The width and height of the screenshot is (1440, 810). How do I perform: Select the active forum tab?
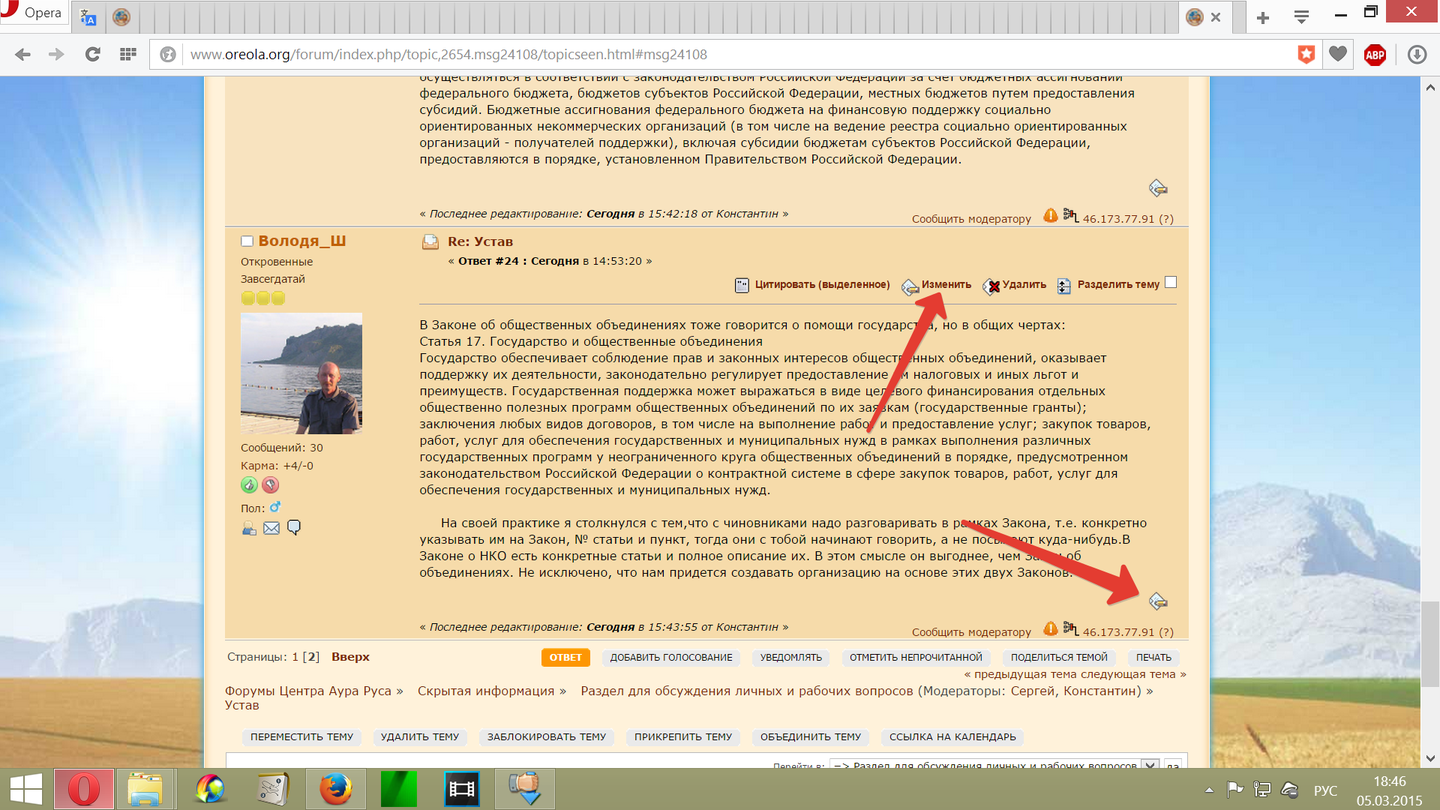pyautogui.click(x=1194, y=17)
